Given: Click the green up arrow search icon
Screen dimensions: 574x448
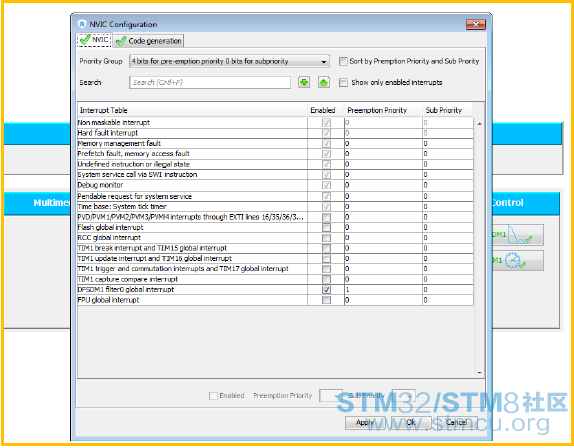Looking at the screenshot, I should pos(324,82).
